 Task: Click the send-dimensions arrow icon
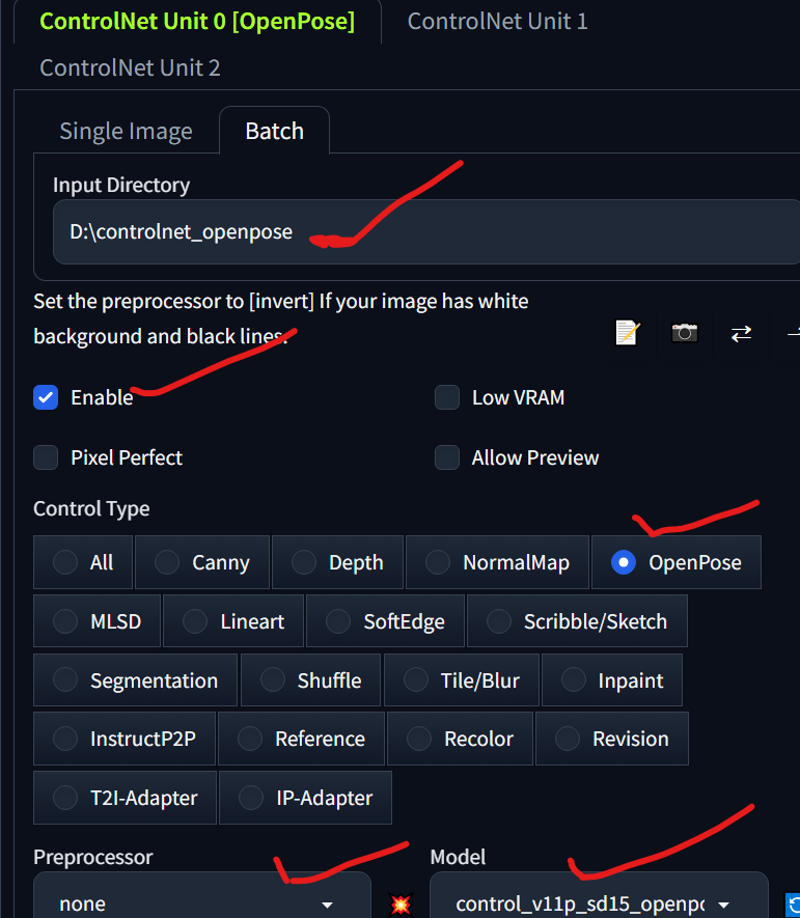pyautogui.click(x=793, y=333)
